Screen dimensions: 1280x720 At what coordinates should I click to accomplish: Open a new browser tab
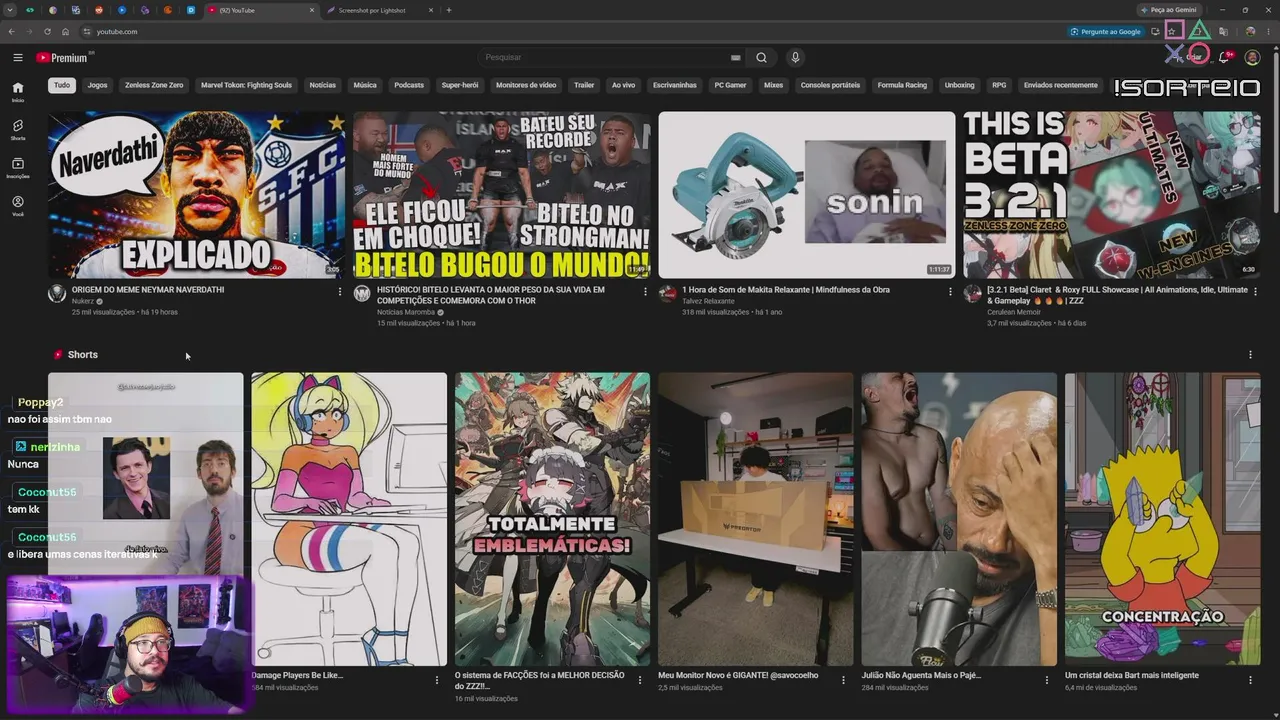tap(449, 10)
